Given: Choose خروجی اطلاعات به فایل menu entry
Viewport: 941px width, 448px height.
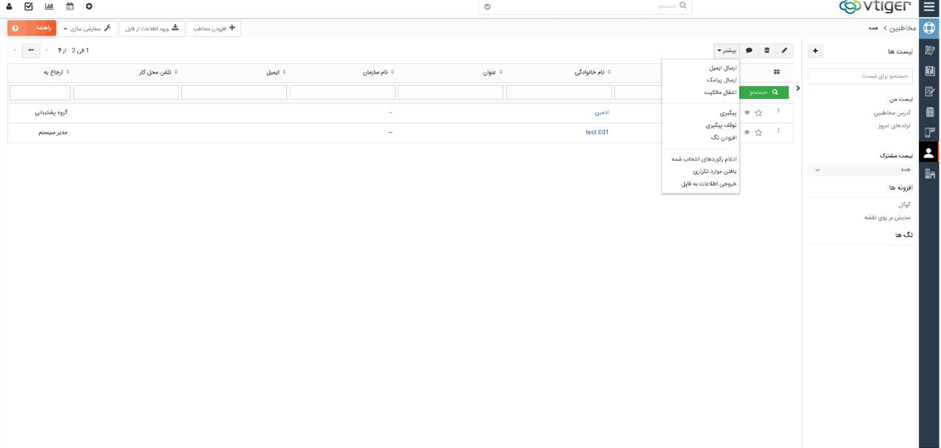Looking at the screenshot, I should pos(708,184).
